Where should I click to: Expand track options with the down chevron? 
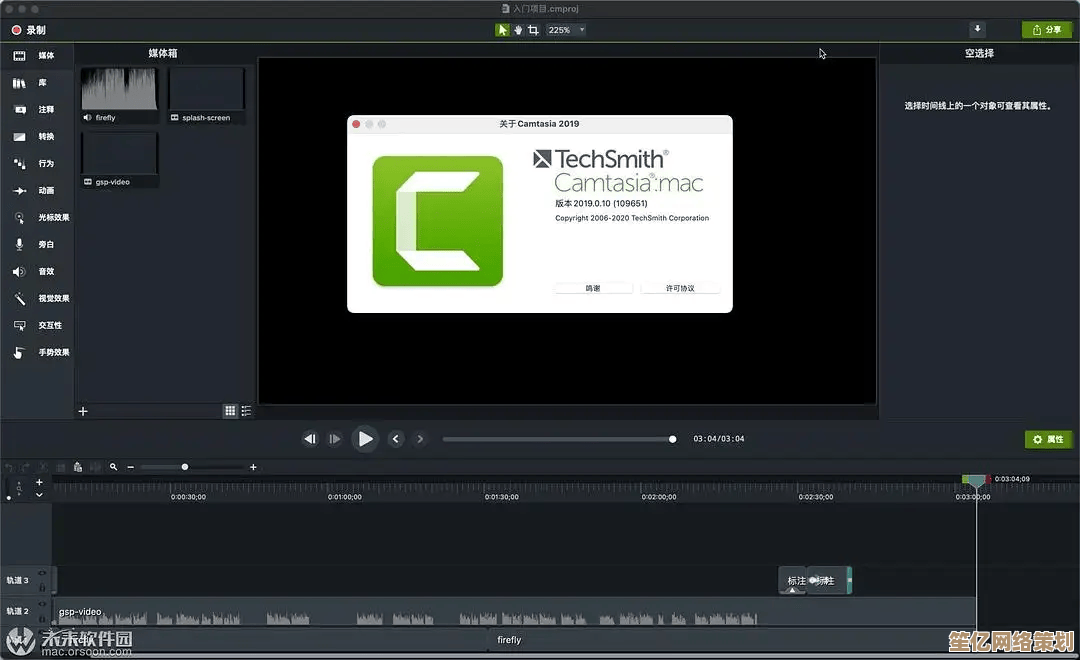click(x=39, y=495)
